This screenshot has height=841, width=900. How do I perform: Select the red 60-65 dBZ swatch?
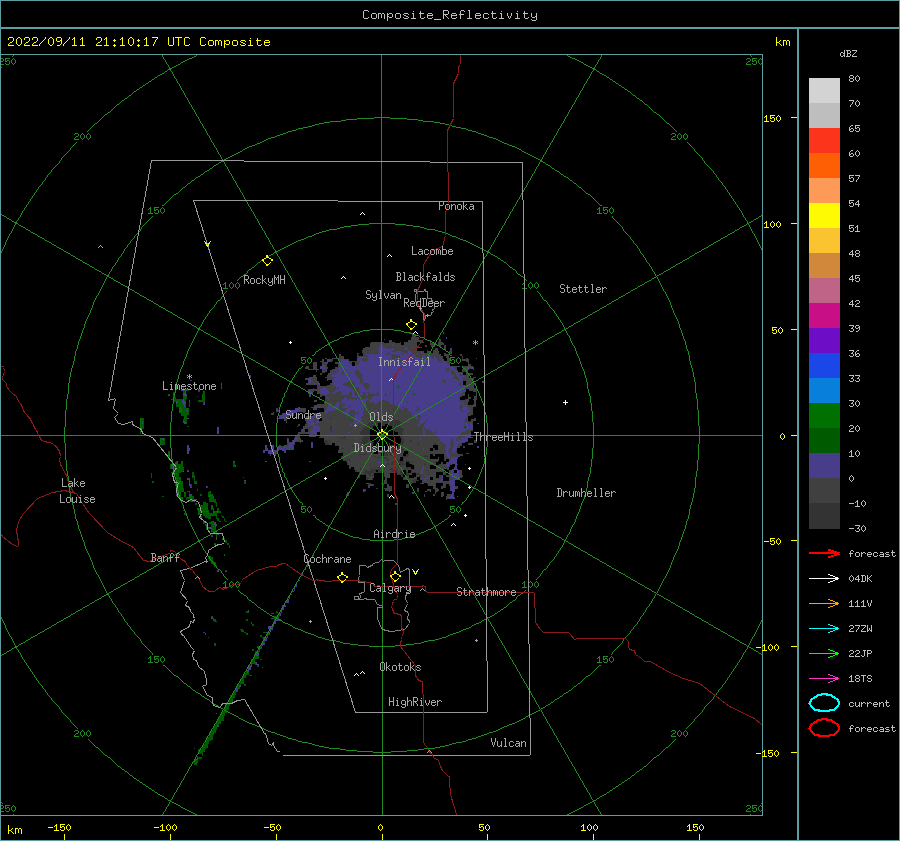pyautogui.click(x=824, y=141)
